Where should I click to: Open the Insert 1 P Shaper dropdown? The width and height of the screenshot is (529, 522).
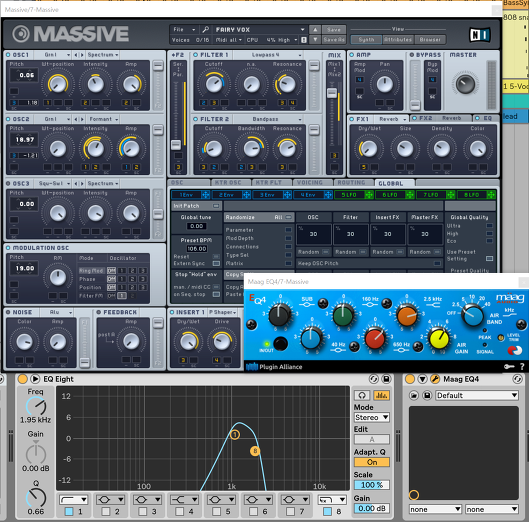(222, 312)
